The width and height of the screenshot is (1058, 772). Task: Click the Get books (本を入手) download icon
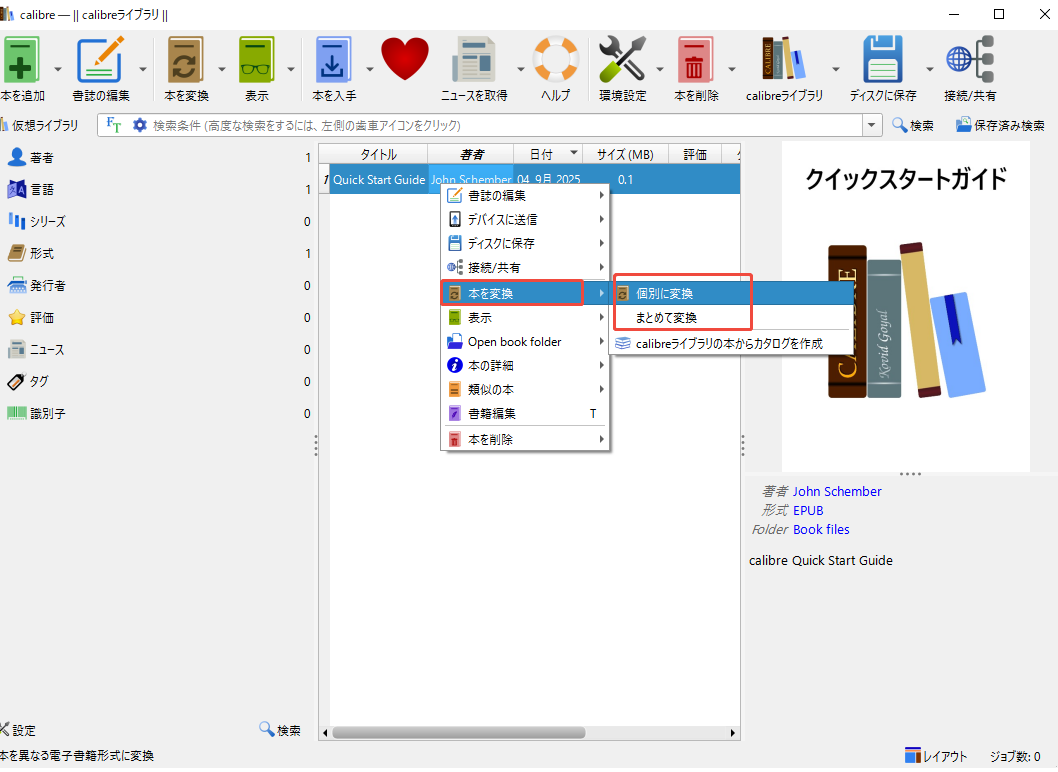[333, 60]
